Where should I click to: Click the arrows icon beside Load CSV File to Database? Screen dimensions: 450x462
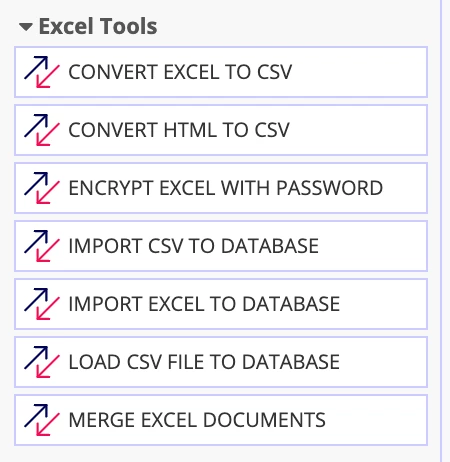tap(42, 362)
